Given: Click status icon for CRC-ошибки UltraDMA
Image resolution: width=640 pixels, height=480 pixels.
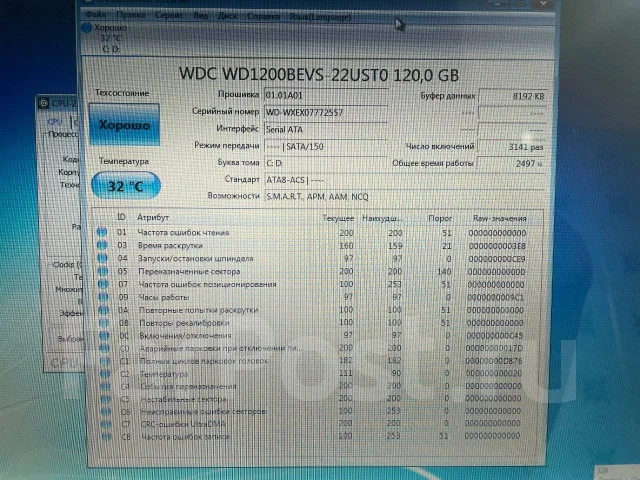Looking at the screenshot, I should 106,424.
